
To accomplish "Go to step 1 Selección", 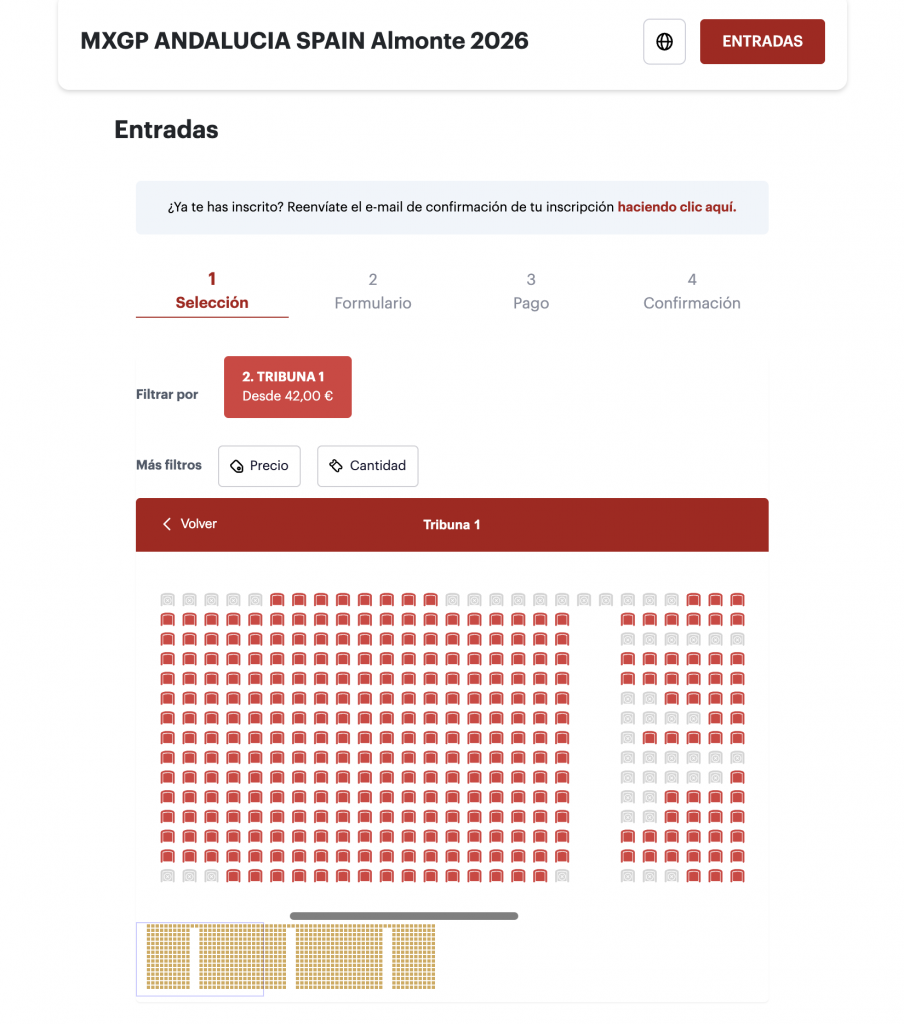I will click(x=212, y=291).
